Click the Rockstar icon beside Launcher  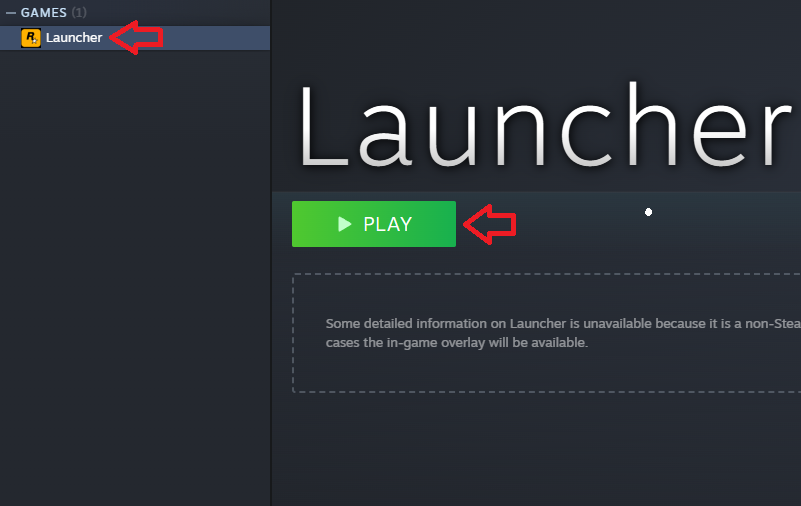31,38
